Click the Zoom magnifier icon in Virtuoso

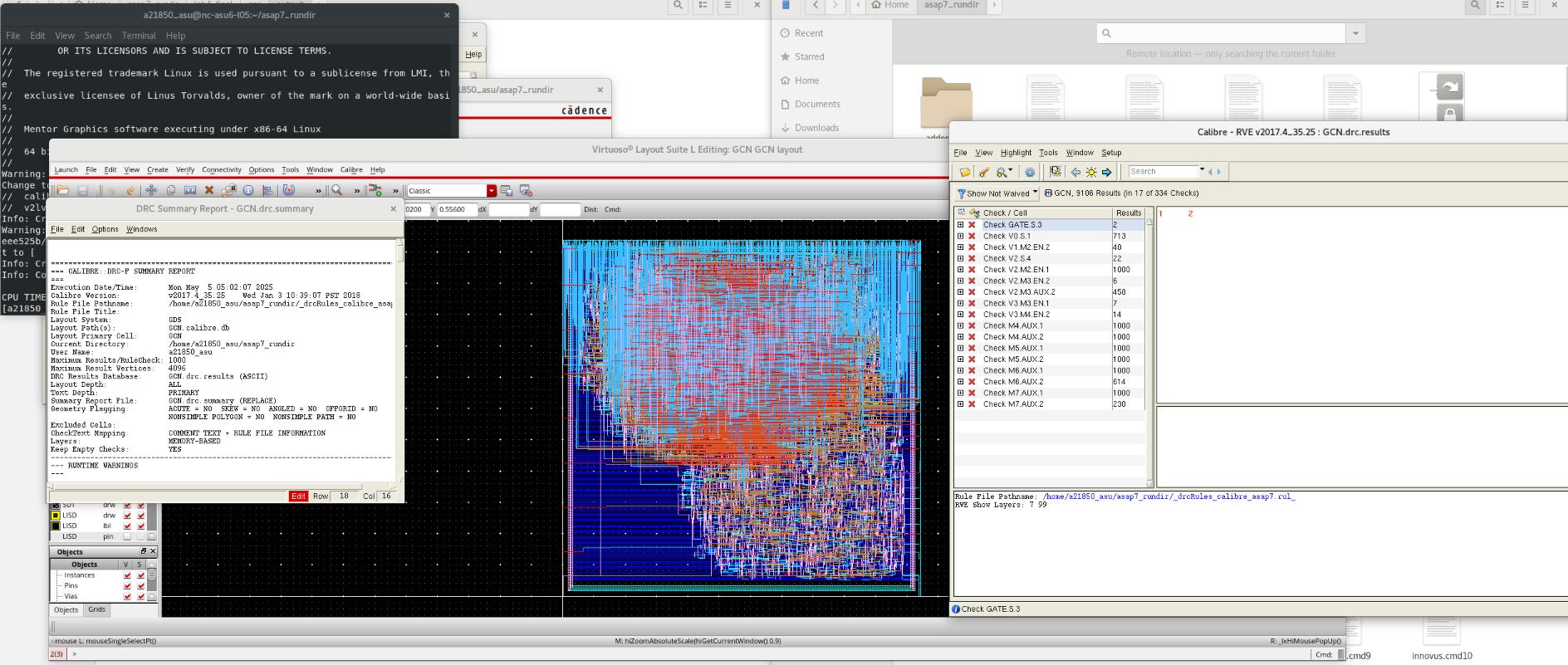pos(337,190)
